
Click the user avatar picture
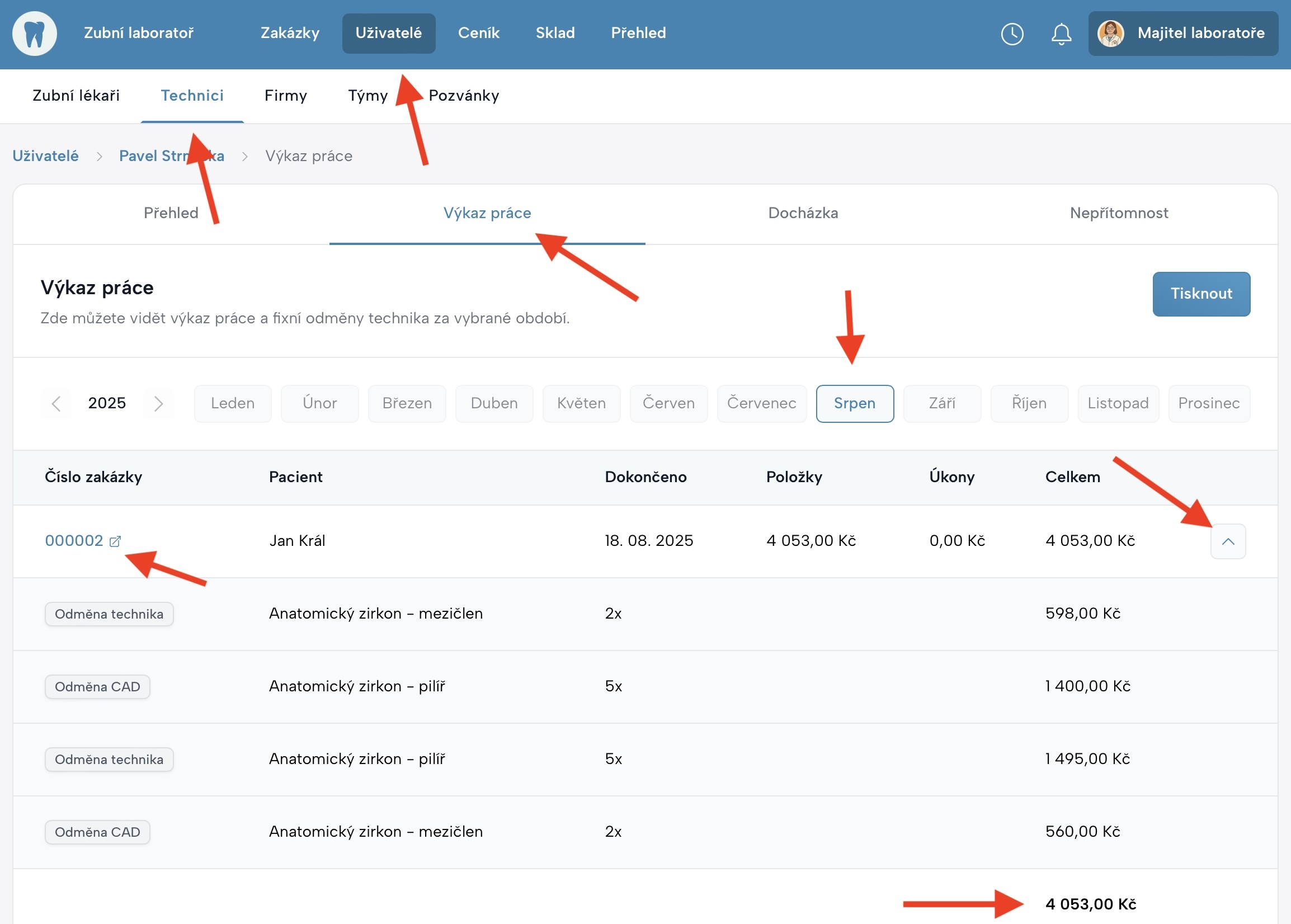(1110, 34)
